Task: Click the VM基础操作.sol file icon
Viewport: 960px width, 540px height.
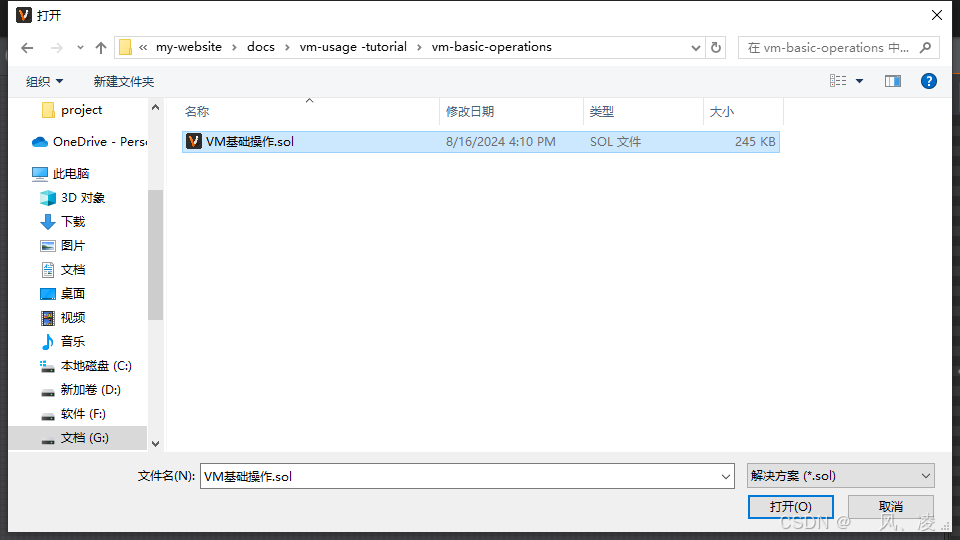Action: [193, 141]
